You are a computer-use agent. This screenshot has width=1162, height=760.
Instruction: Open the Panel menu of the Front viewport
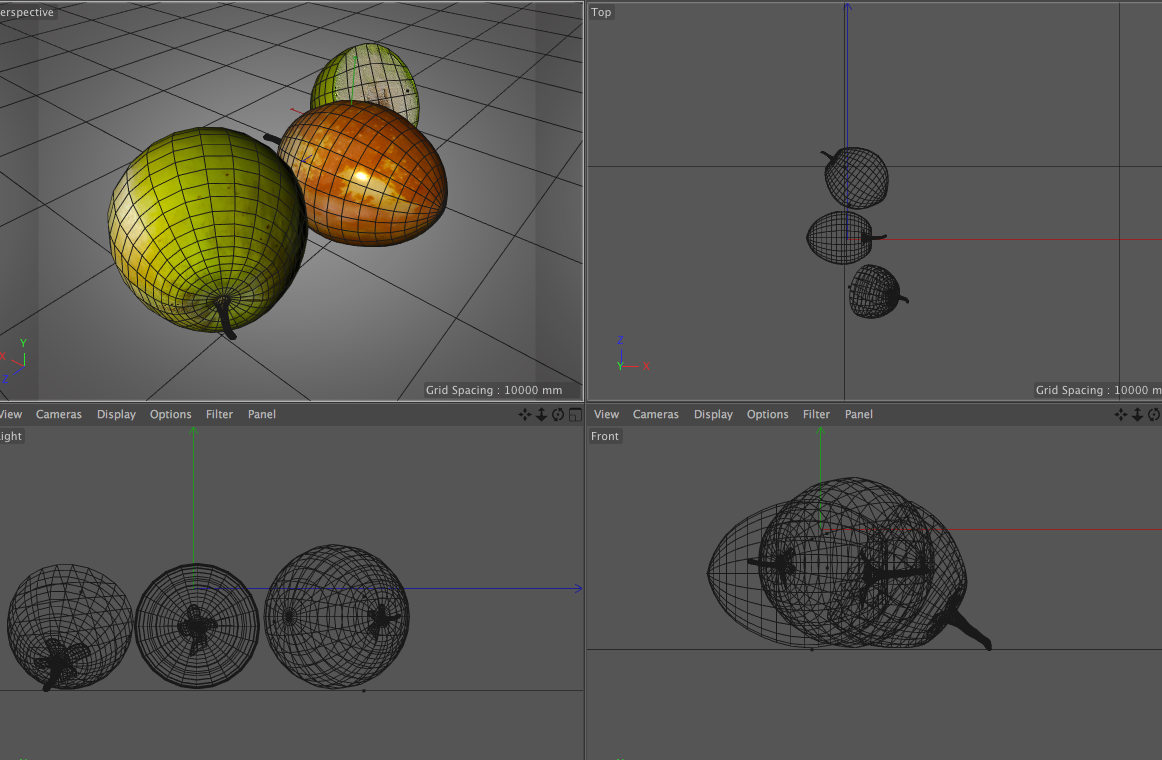click(x=858, y=414)
